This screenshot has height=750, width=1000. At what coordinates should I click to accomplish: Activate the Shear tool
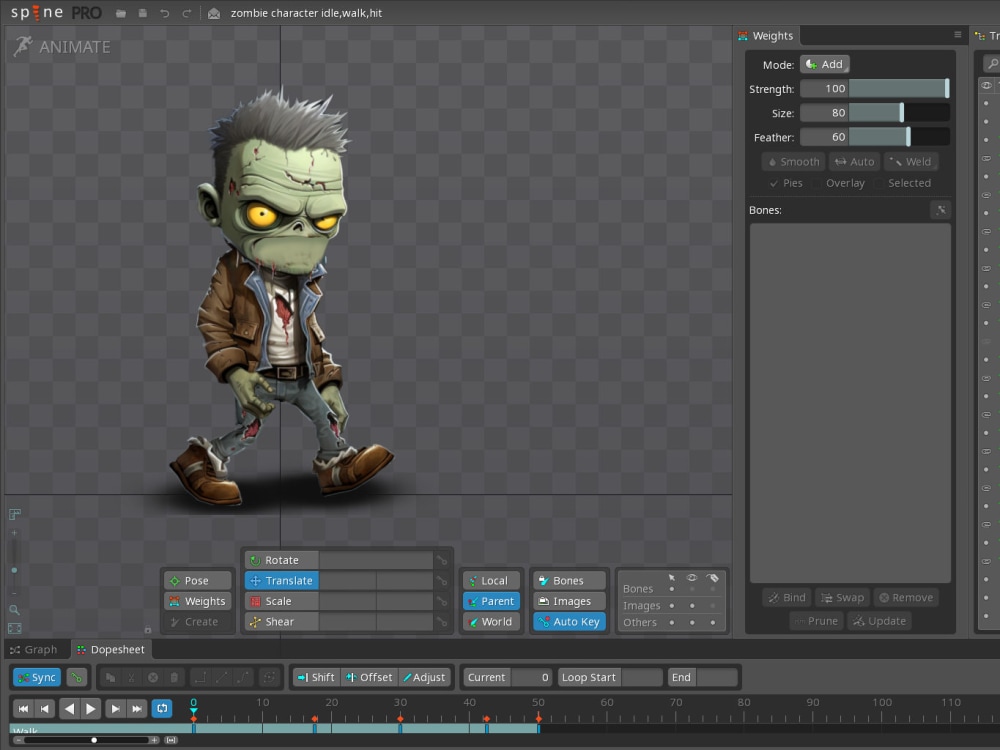click(x=281, y=621)
